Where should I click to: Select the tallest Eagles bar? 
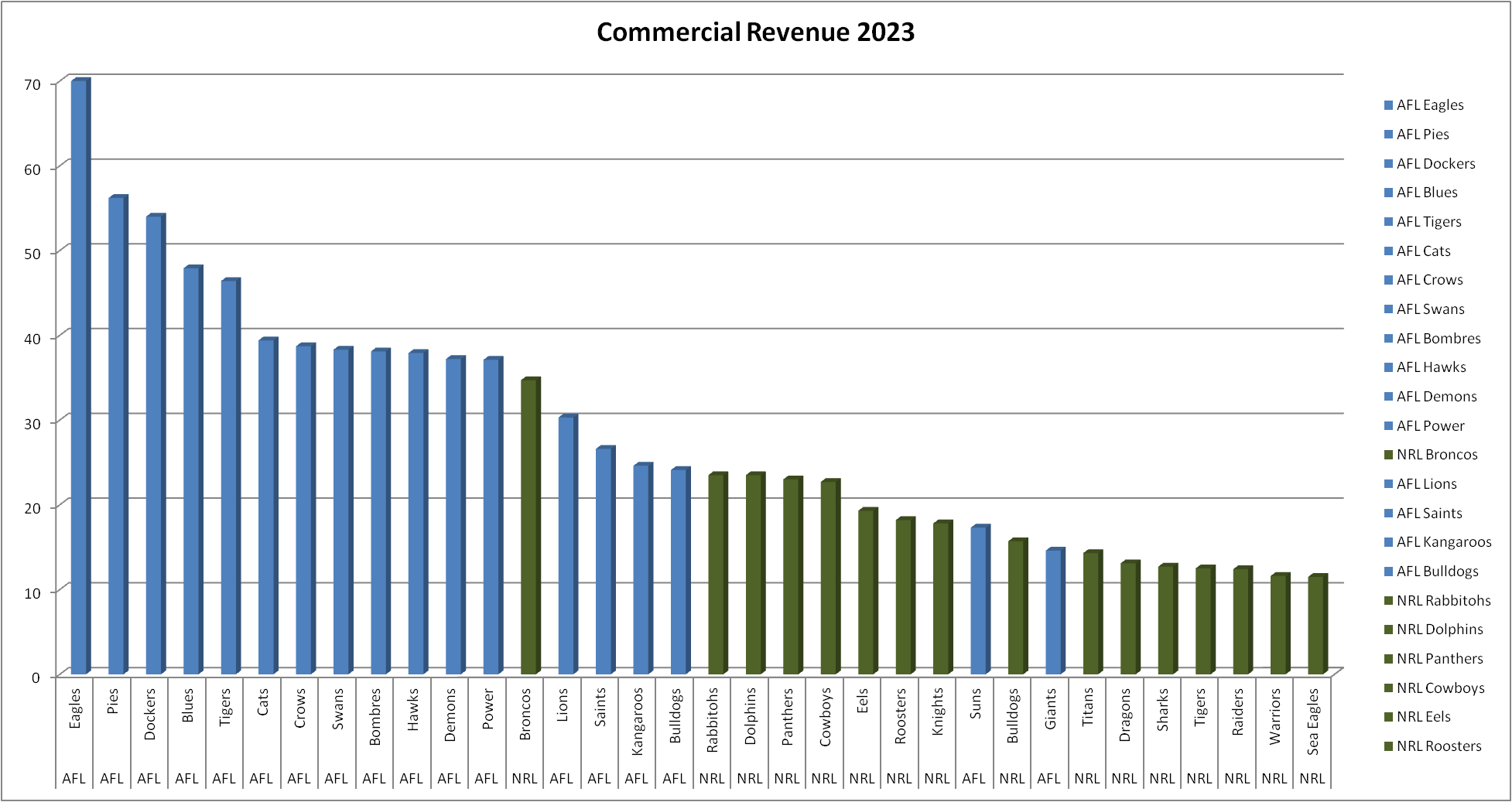(x=80, y=376)
